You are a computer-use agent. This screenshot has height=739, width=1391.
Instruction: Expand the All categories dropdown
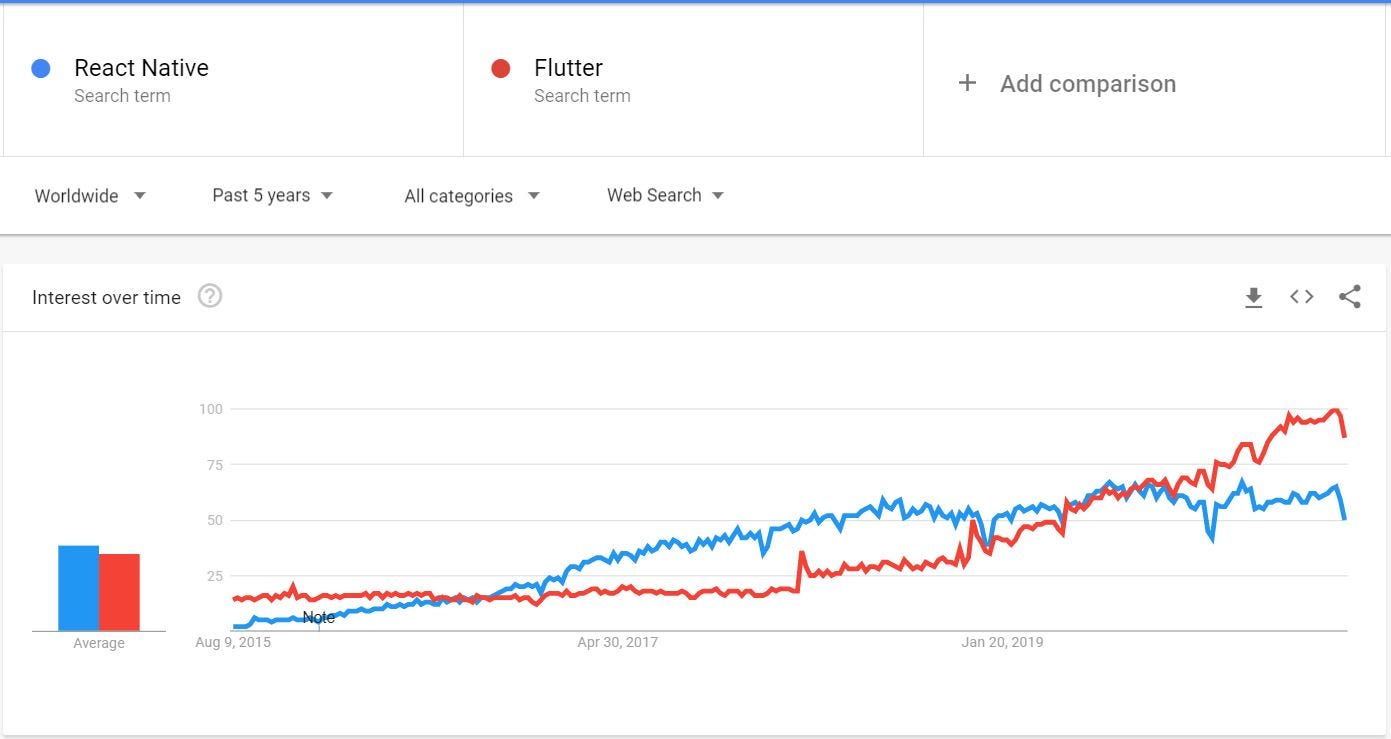pyautogui.click(x=472, y=196)
